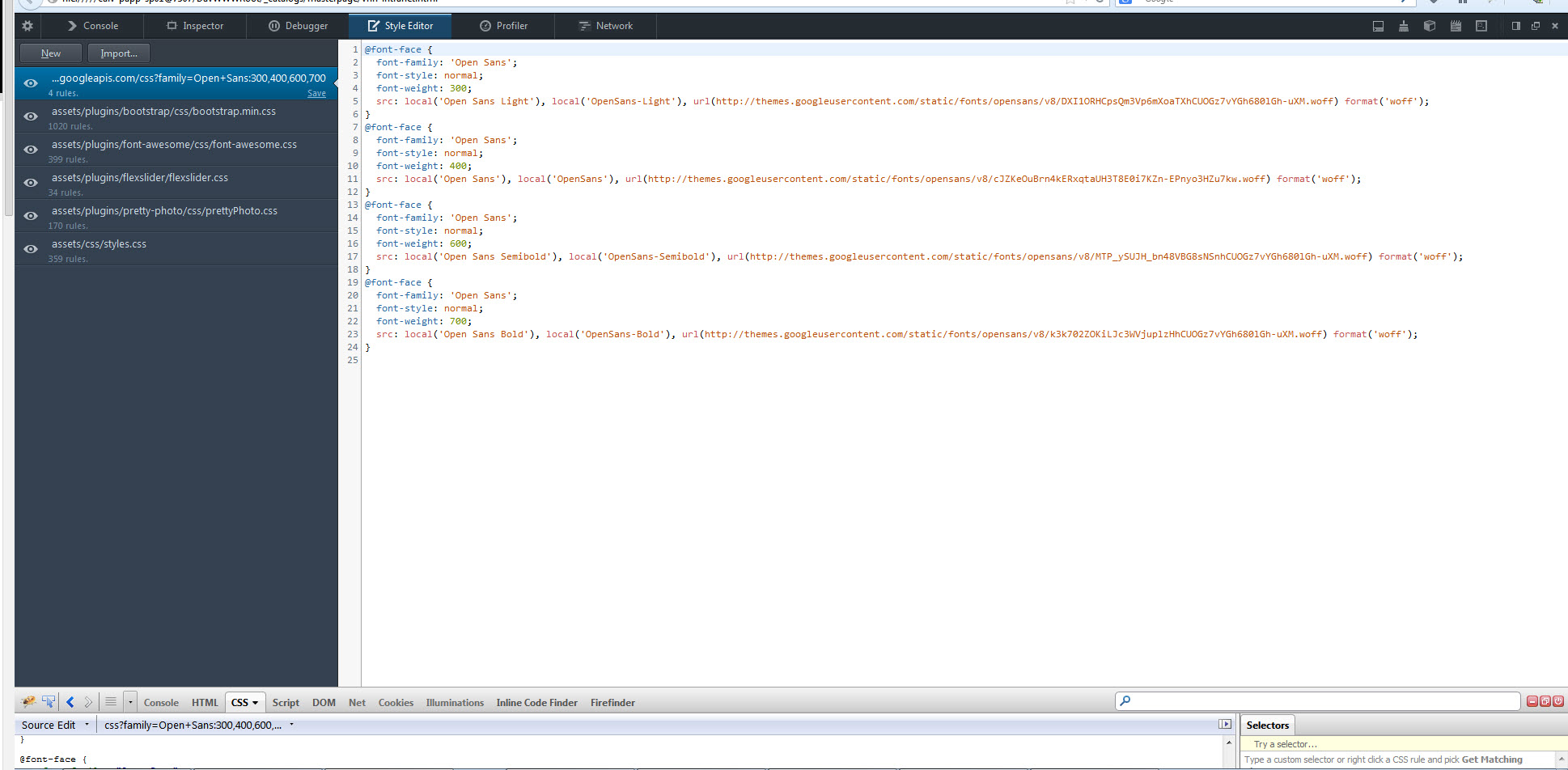Click the Save link for googleapis stylesheet
This screenshot has height=770, width=1568.
[316, 94]
